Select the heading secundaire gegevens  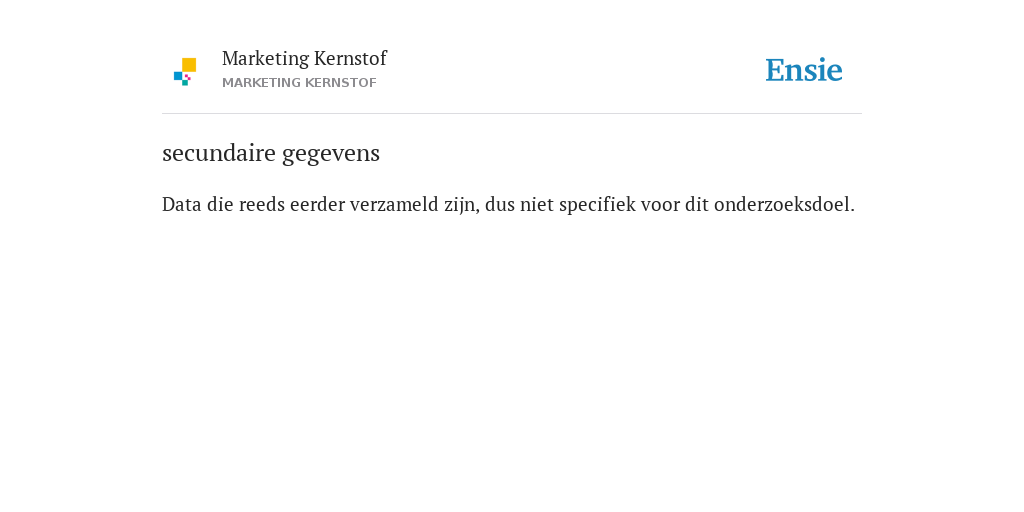[271, 153]
